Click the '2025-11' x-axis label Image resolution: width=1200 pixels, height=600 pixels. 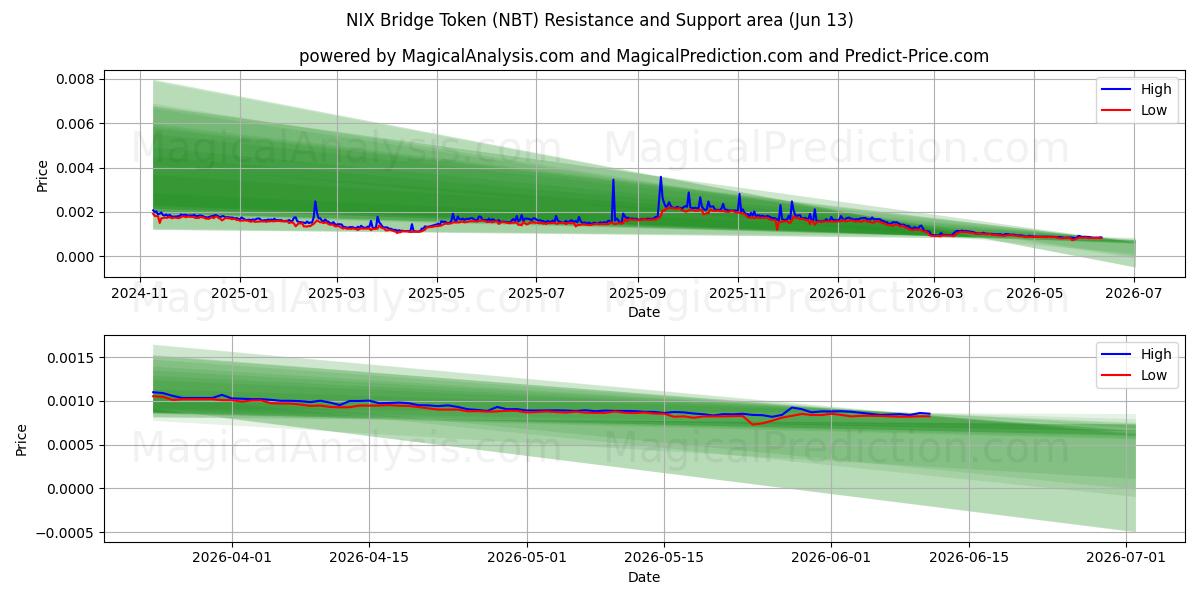pos(738,294)
